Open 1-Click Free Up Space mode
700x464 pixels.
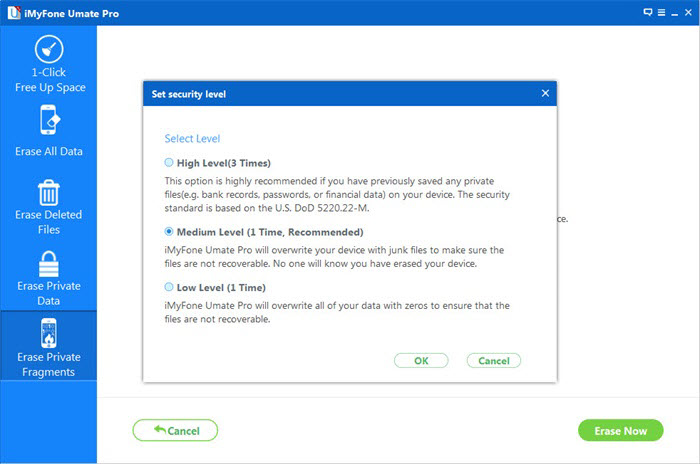coord(48,50)
